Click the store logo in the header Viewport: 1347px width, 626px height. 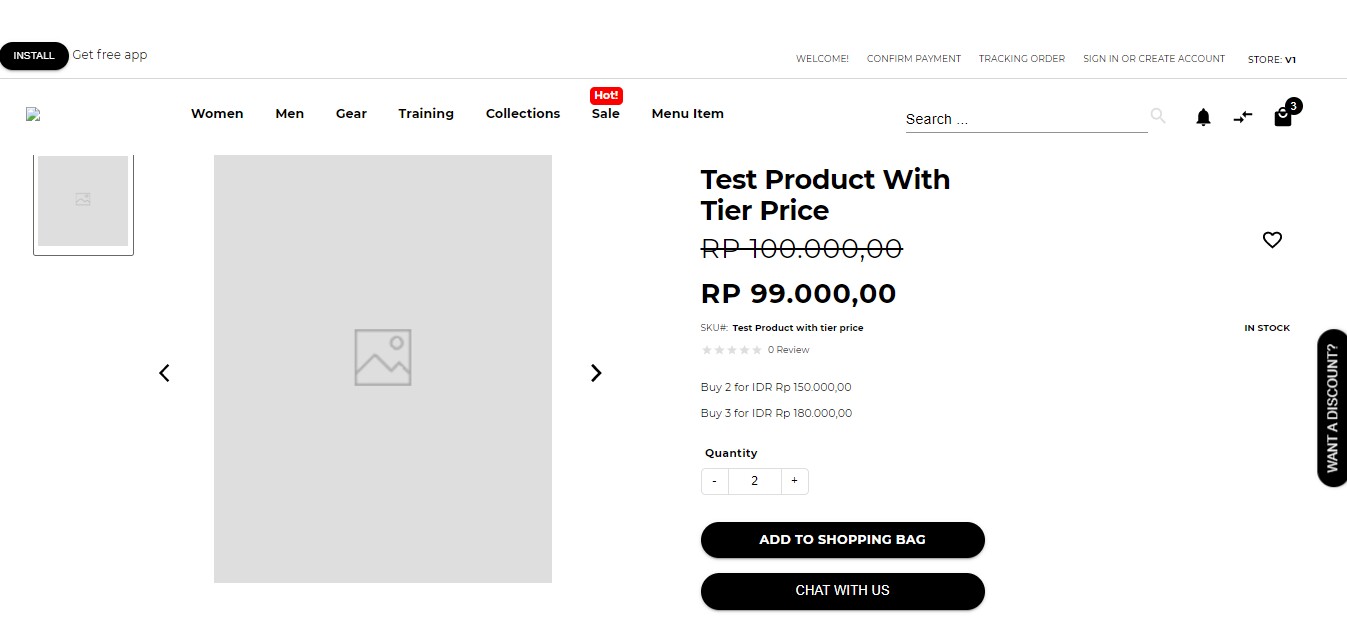(33, 113)
